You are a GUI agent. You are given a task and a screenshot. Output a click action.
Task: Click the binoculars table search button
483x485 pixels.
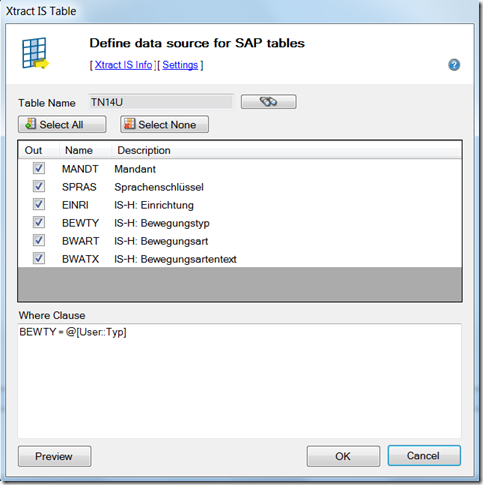269,102
